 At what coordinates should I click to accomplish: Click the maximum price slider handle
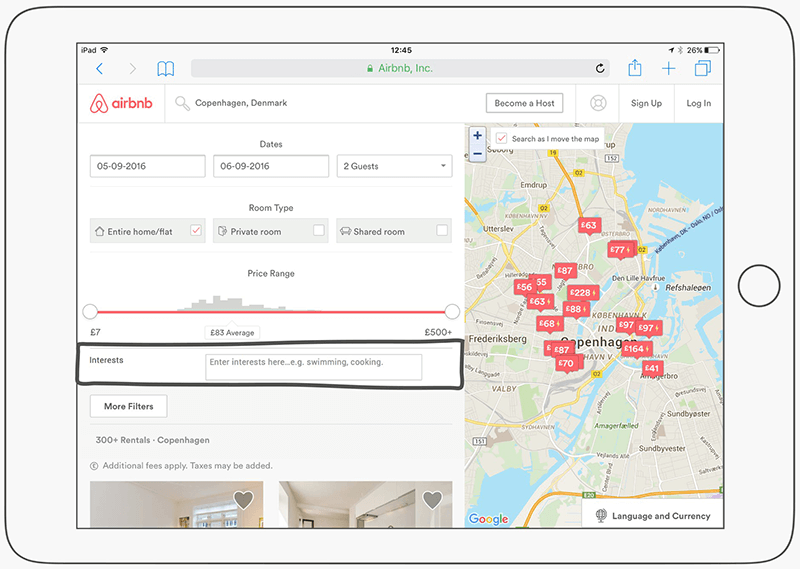(x=452, y=311)
